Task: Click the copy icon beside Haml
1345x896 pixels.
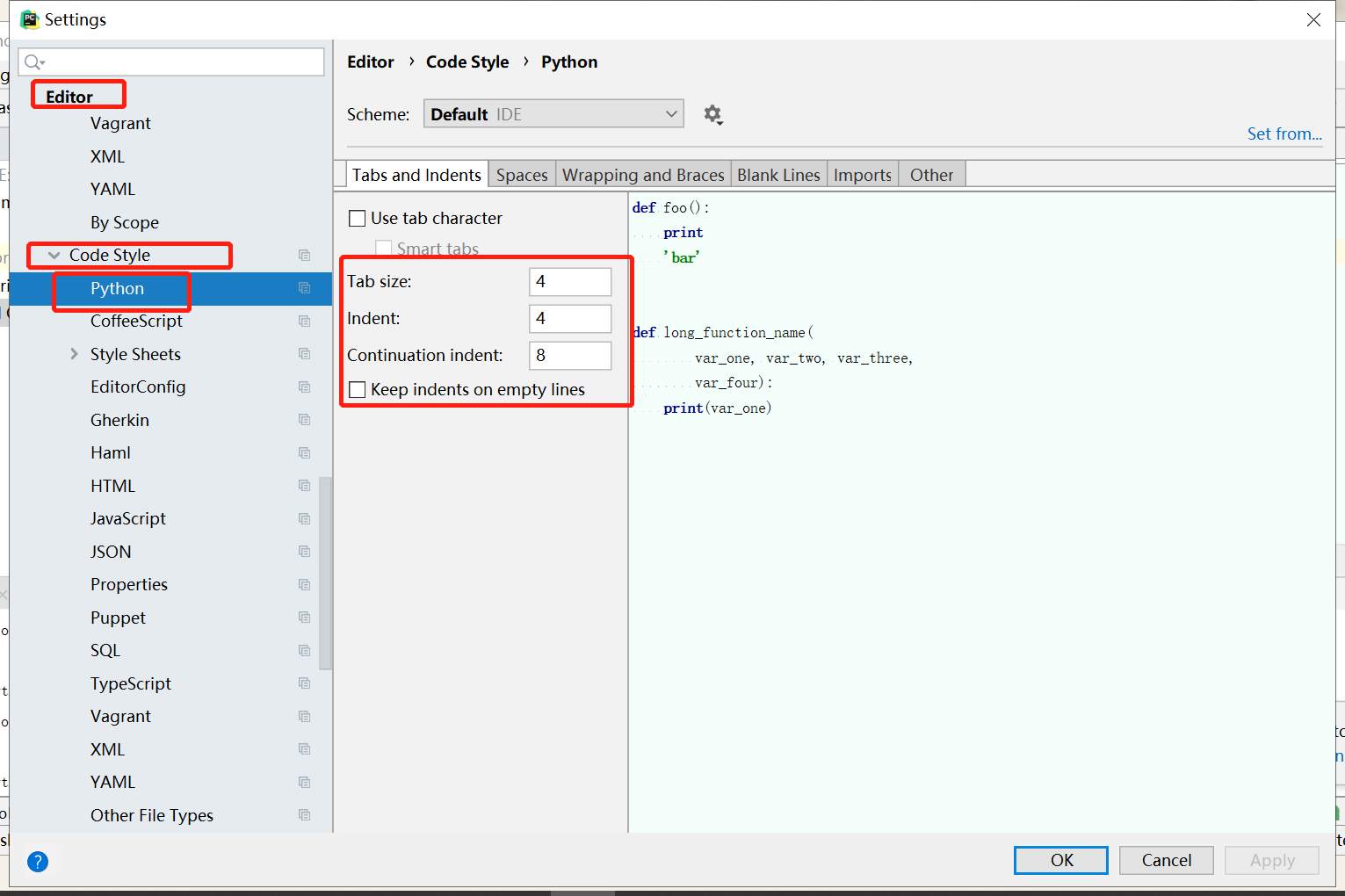Action: click(305, 453)
